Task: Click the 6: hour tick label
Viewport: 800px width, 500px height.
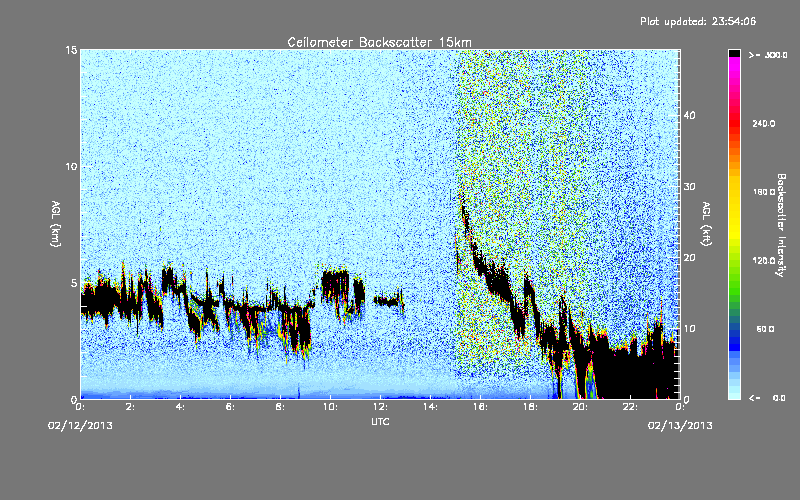Action: point(231,407)
